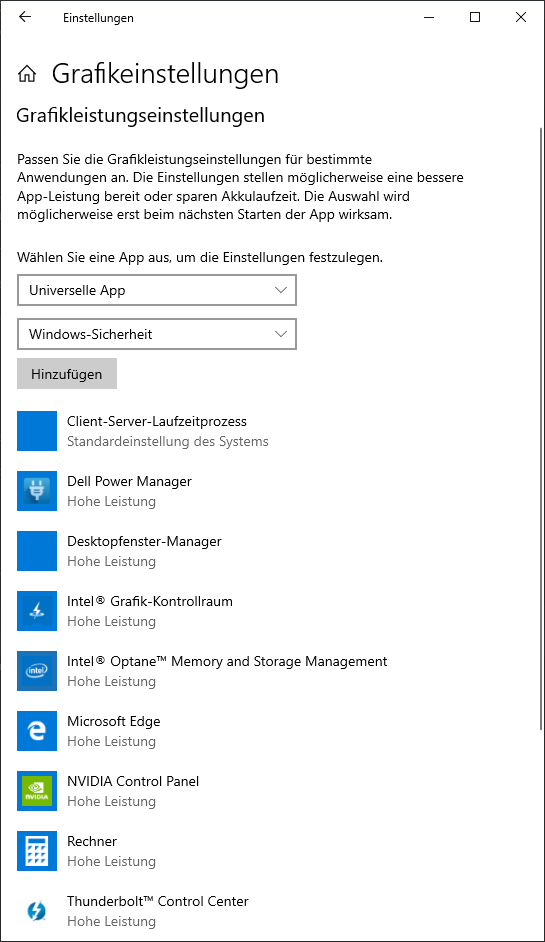This screenshot has width=545, height=942.
Task: Select NVIDIA Control Panel entry text
Action: [133, 782]
